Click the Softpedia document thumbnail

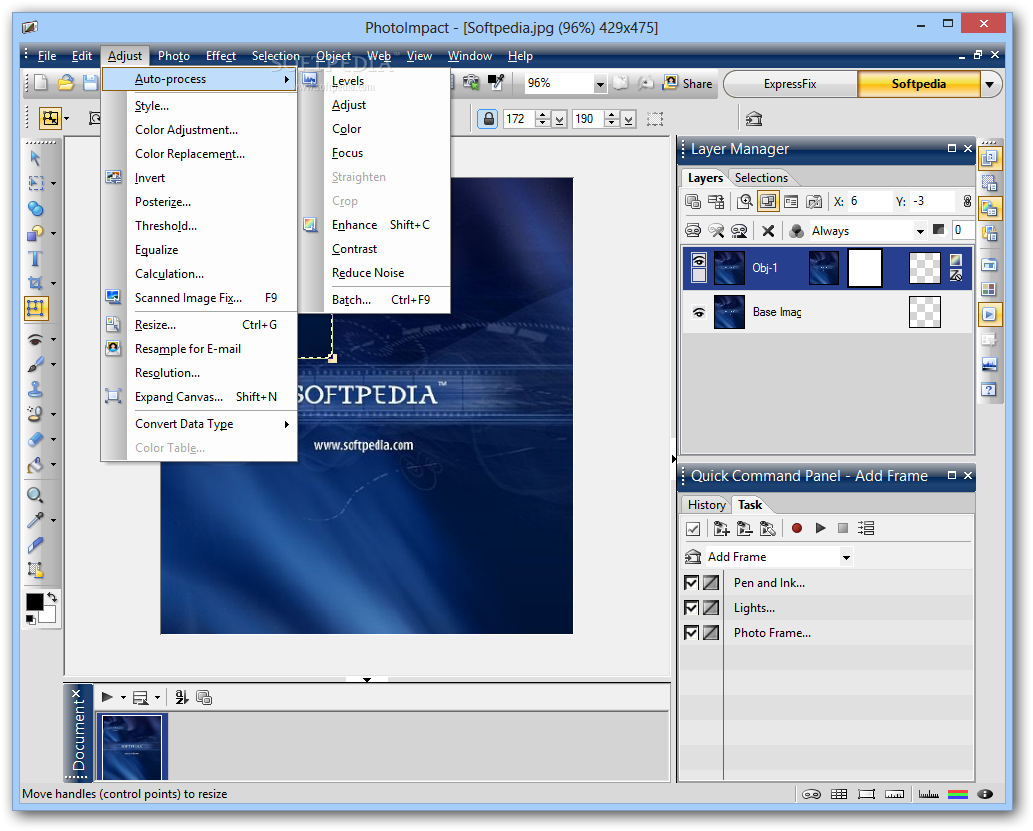pyautogui.click(x=132, y=747)
